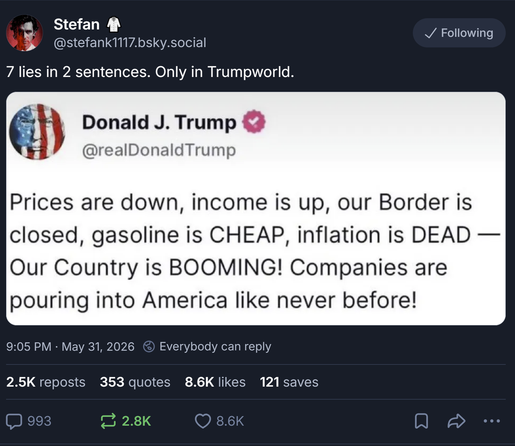Save post with bookmark icon
Viewport: 515px width, 446px height.
pyautogui.click(x=421, y=421)
